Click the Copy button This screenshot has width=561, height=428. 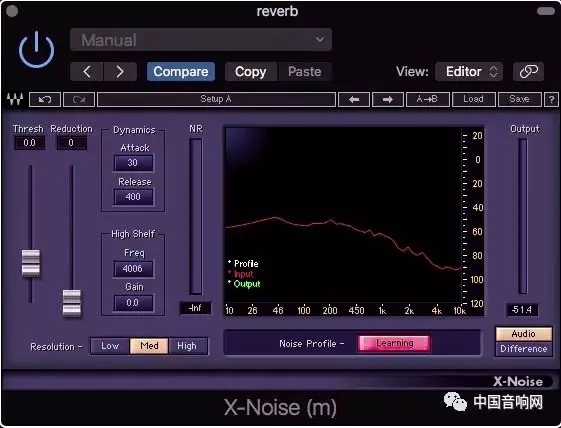click(x=250, y=72)
